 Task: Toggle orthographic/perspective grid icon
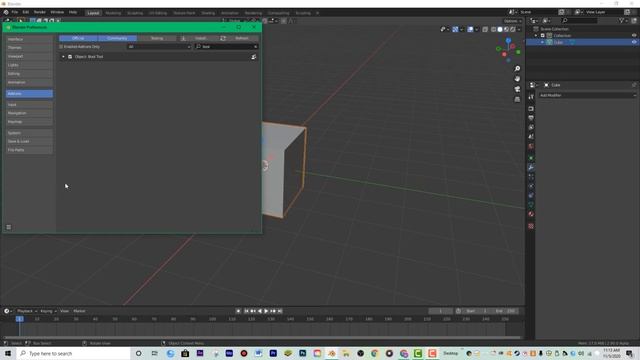(517, 99)
